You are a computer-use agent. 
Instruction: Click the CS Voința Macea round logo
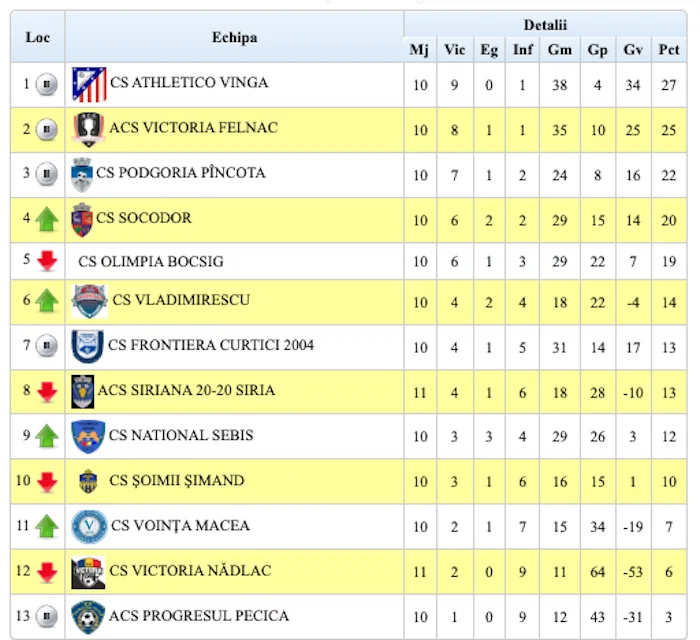point(88,526)
